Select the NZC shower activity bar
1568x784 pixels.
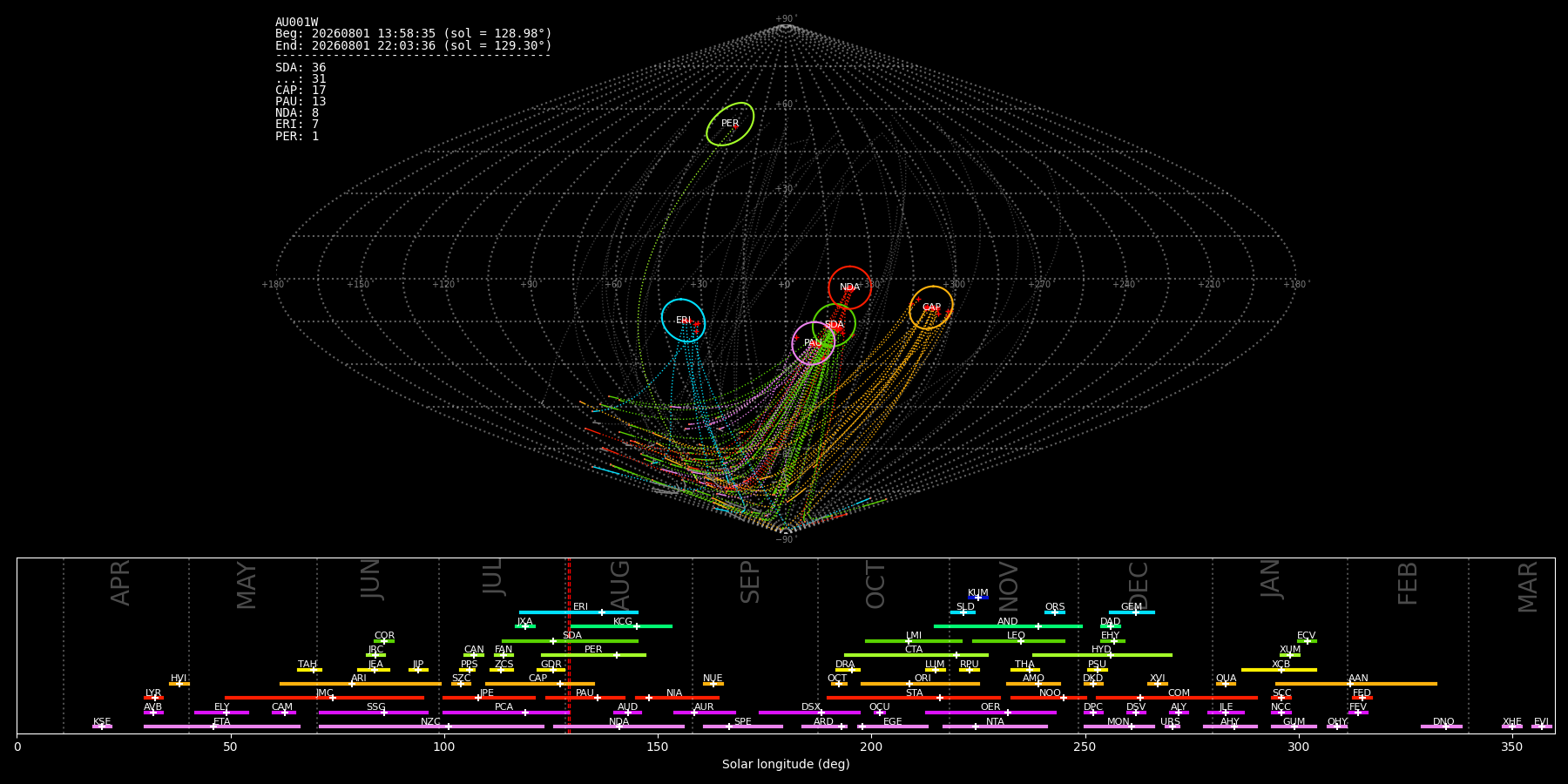431,727
